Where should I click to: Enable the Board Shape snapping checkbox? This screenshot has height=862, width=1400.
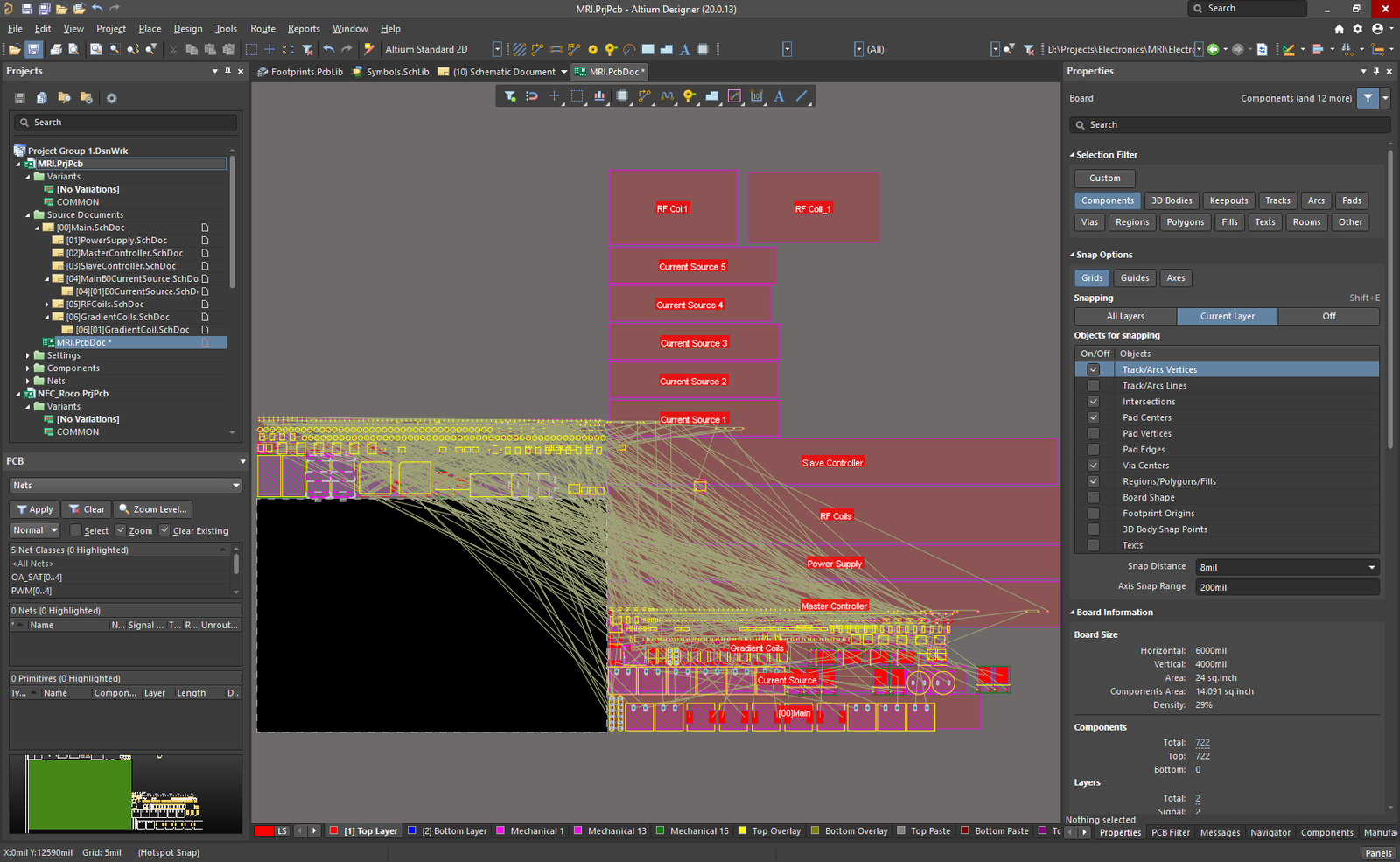point(1093,497)
